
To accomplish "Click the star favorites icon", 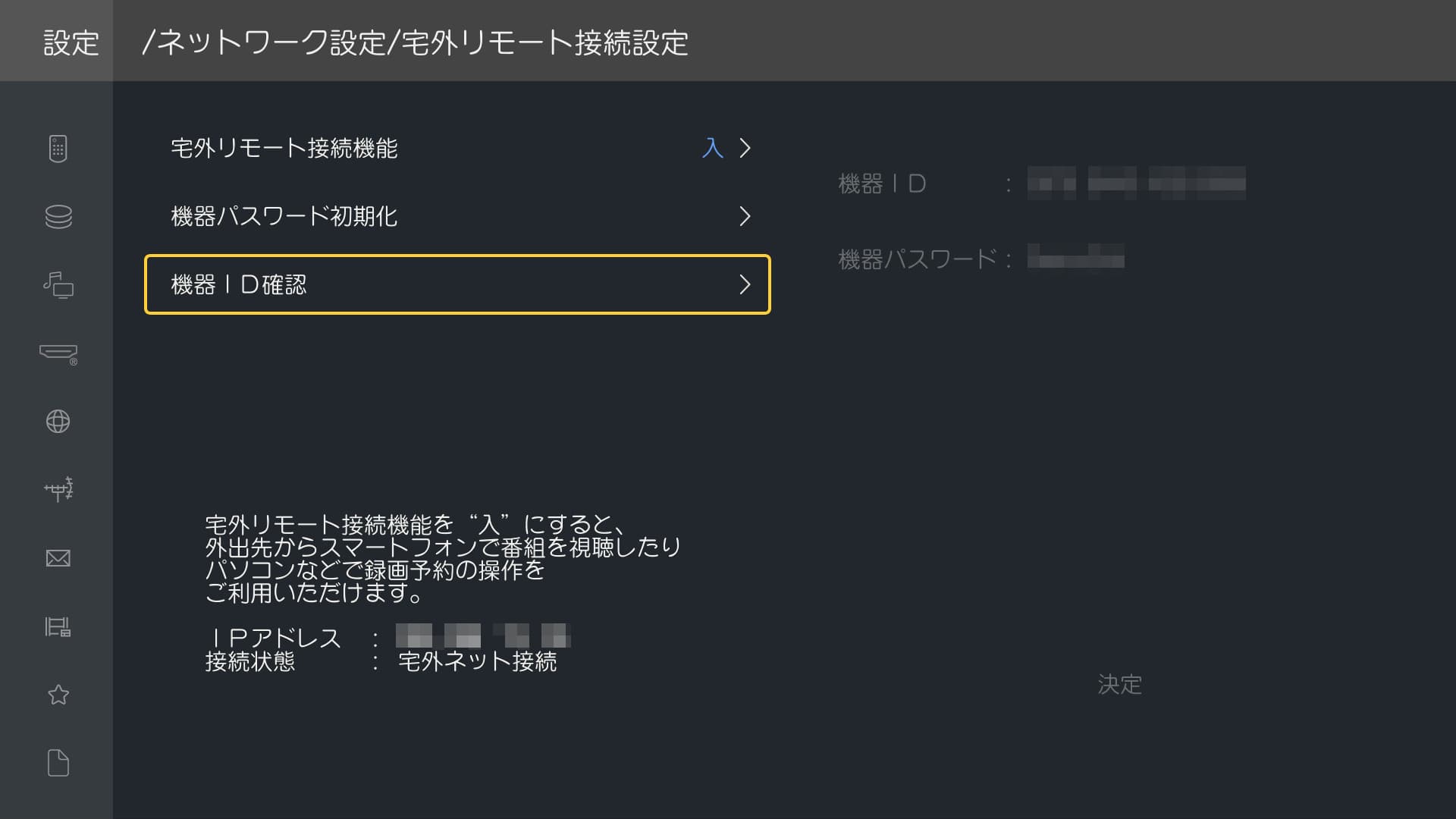I will click(x=58, y=695).
